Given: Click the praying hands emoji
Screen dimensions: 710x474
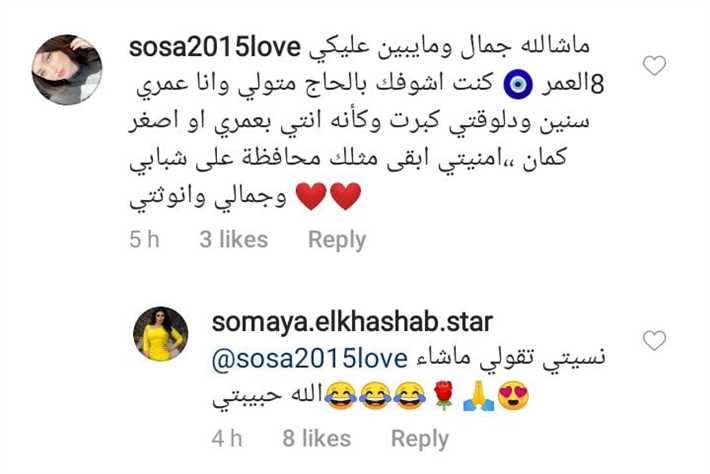Looking at the screenshot, I should click(x=478, y=396).
